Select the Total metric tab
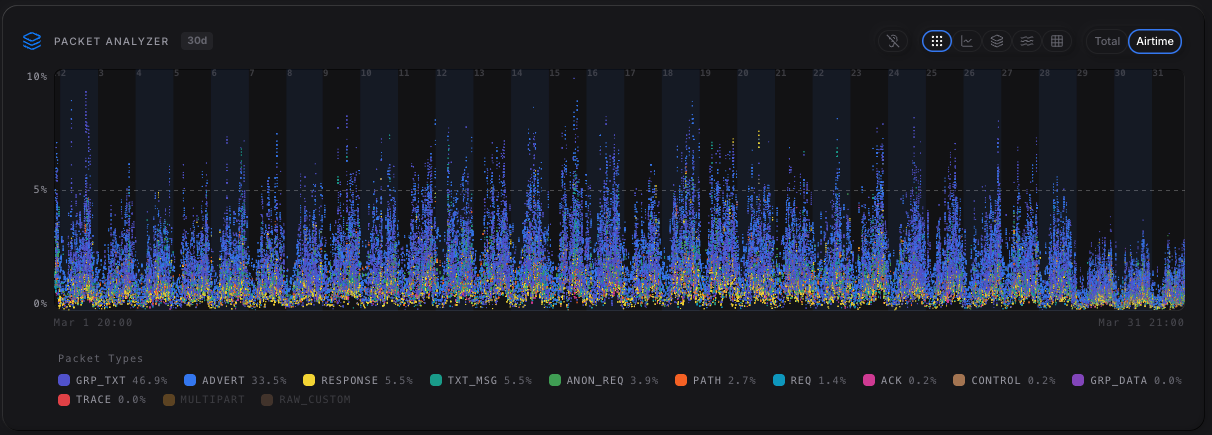The width and height of the screenshot is (1212, 435). pos(1107,41)
